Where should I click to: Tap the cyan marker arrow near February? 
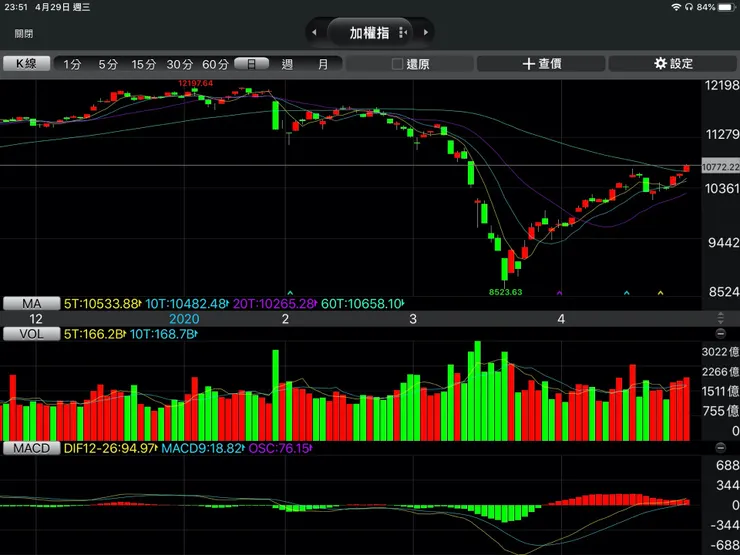[x=290, y=293]
